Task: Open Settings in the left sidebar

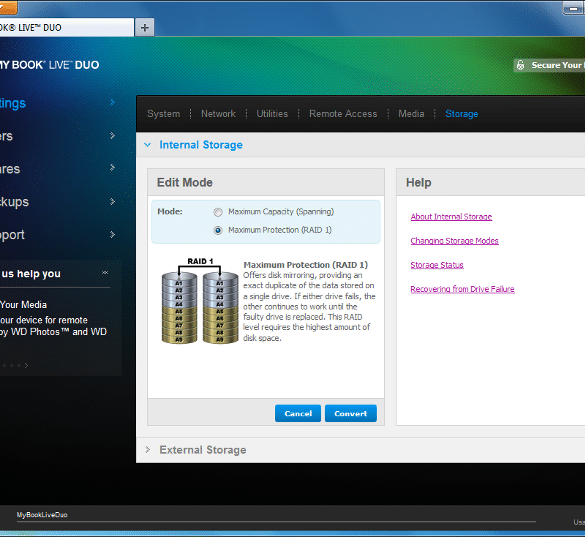Action: [x=13, y=103]
